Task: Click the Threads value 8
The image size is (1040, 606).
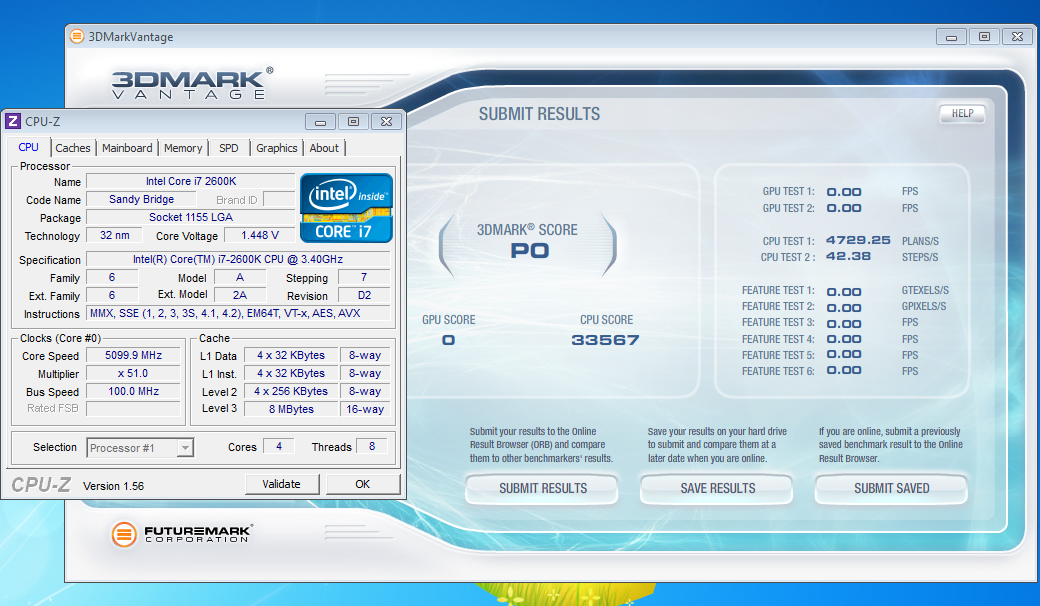Action: (371, 446)
